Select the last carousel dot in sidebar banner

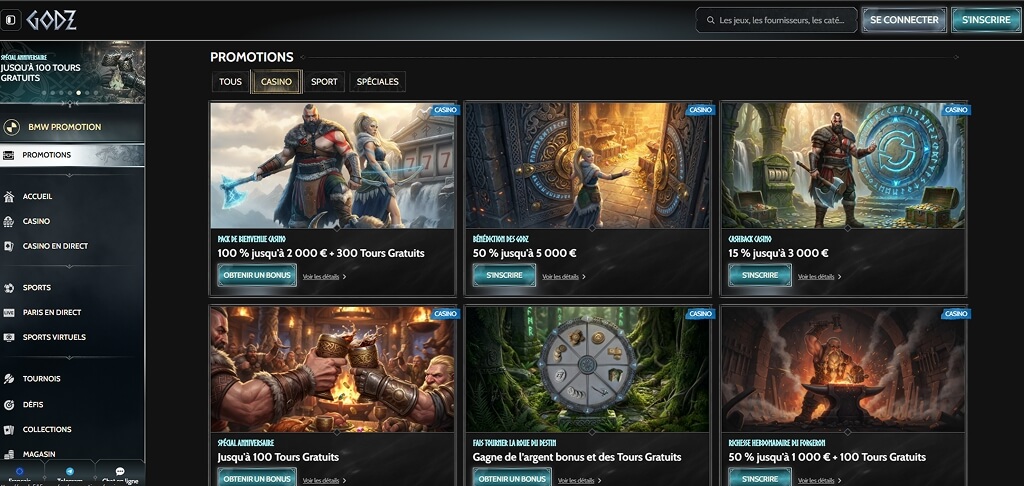95,93
